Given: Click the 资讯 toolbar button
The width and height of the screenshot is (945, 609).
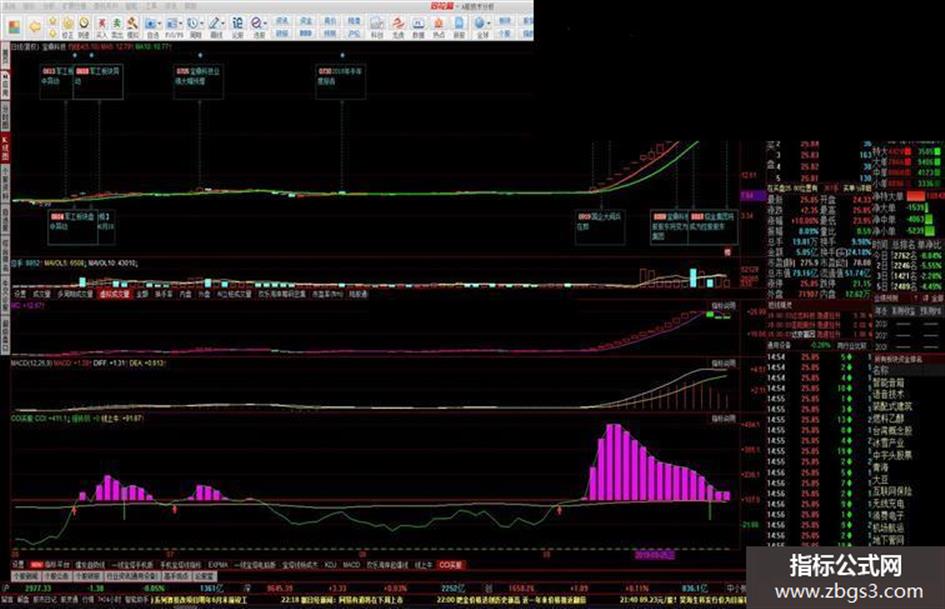Looking at the screenshot, I should click(x=282, y=21).
